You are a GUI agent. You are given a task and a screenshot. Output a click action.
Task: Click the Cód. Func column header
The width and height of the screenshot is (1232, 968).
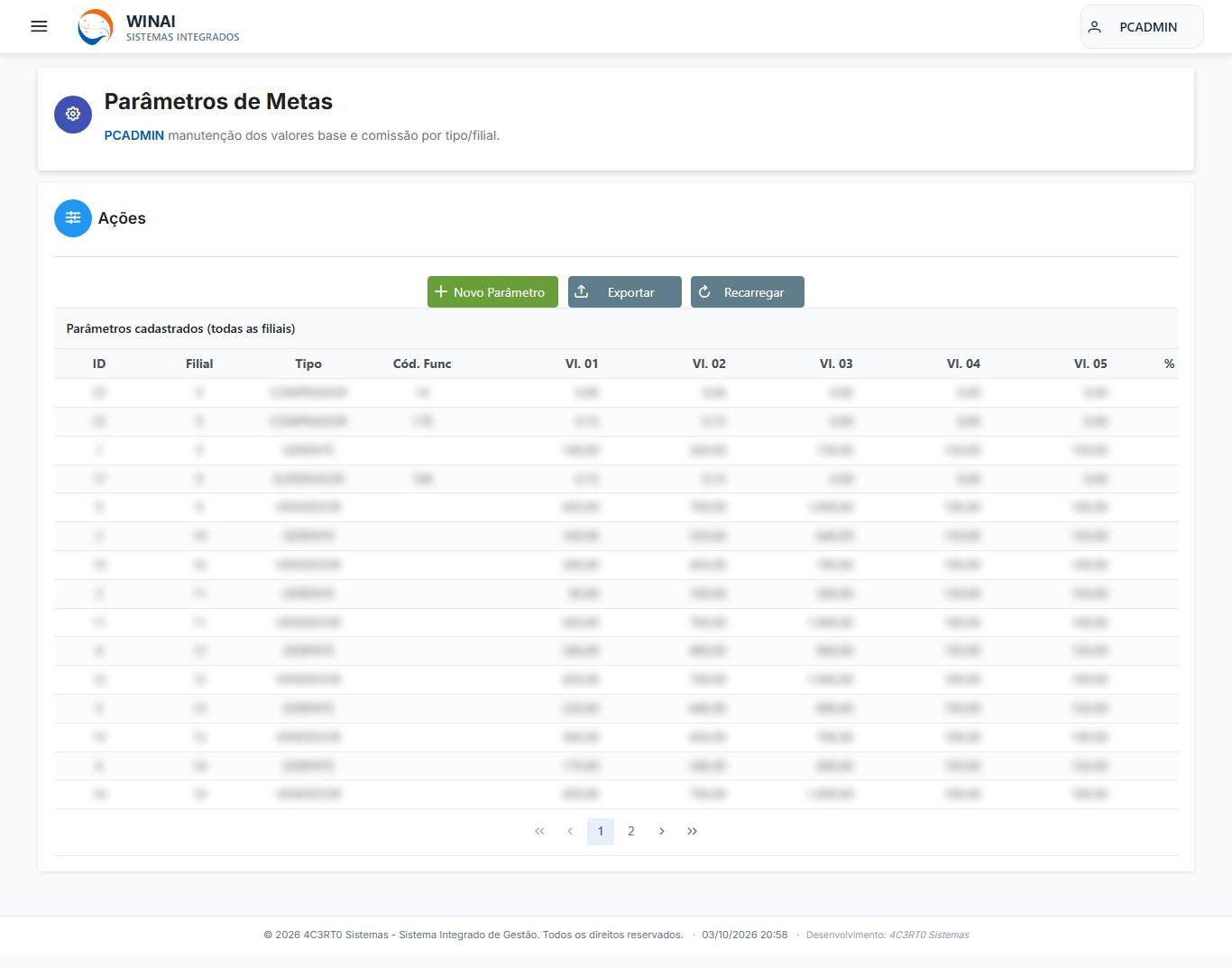pyautogui.click(x=422, y=364)
